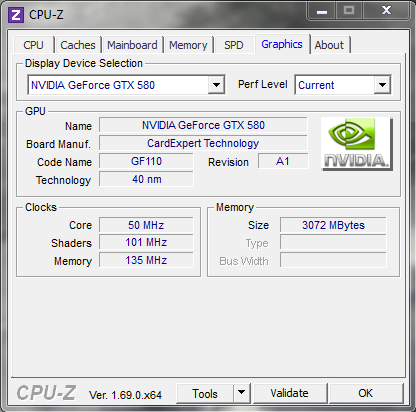
Task: Expand the display device dropdown arrow
Action: (x=216, y=85)
